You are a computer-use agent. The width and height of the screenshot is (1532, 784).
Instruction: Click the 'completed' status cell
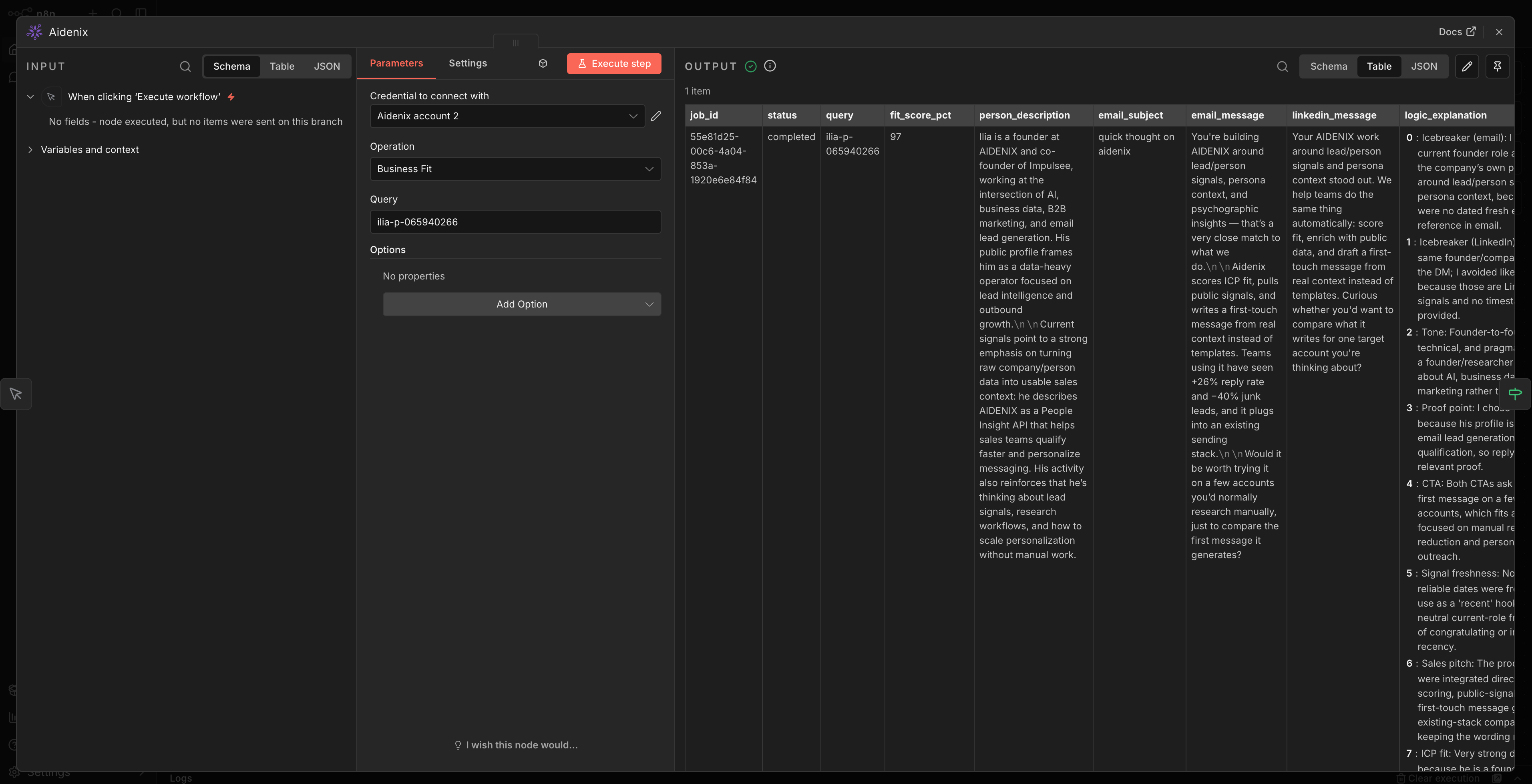[791, 137]
